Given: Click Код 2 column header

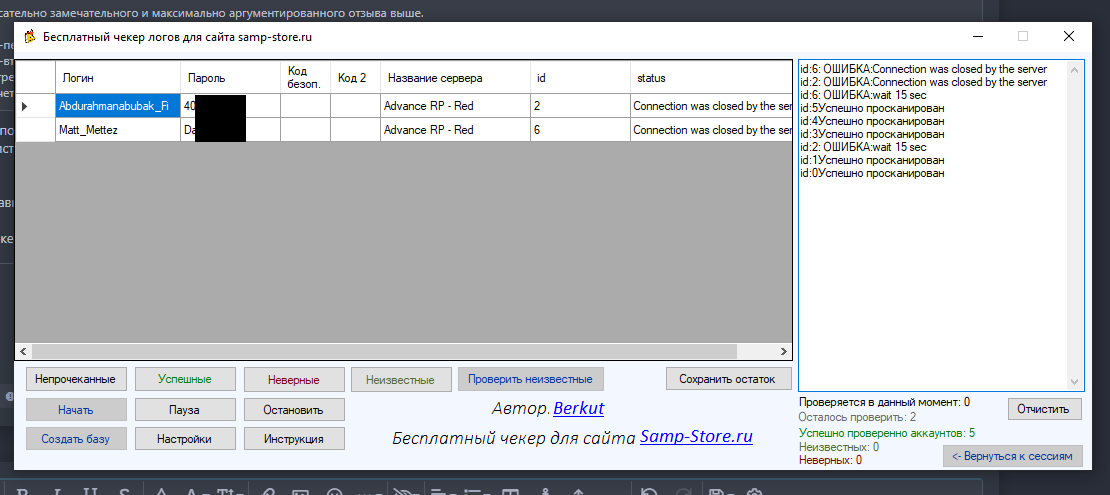Looking at the screenshot, I should 355,78.
